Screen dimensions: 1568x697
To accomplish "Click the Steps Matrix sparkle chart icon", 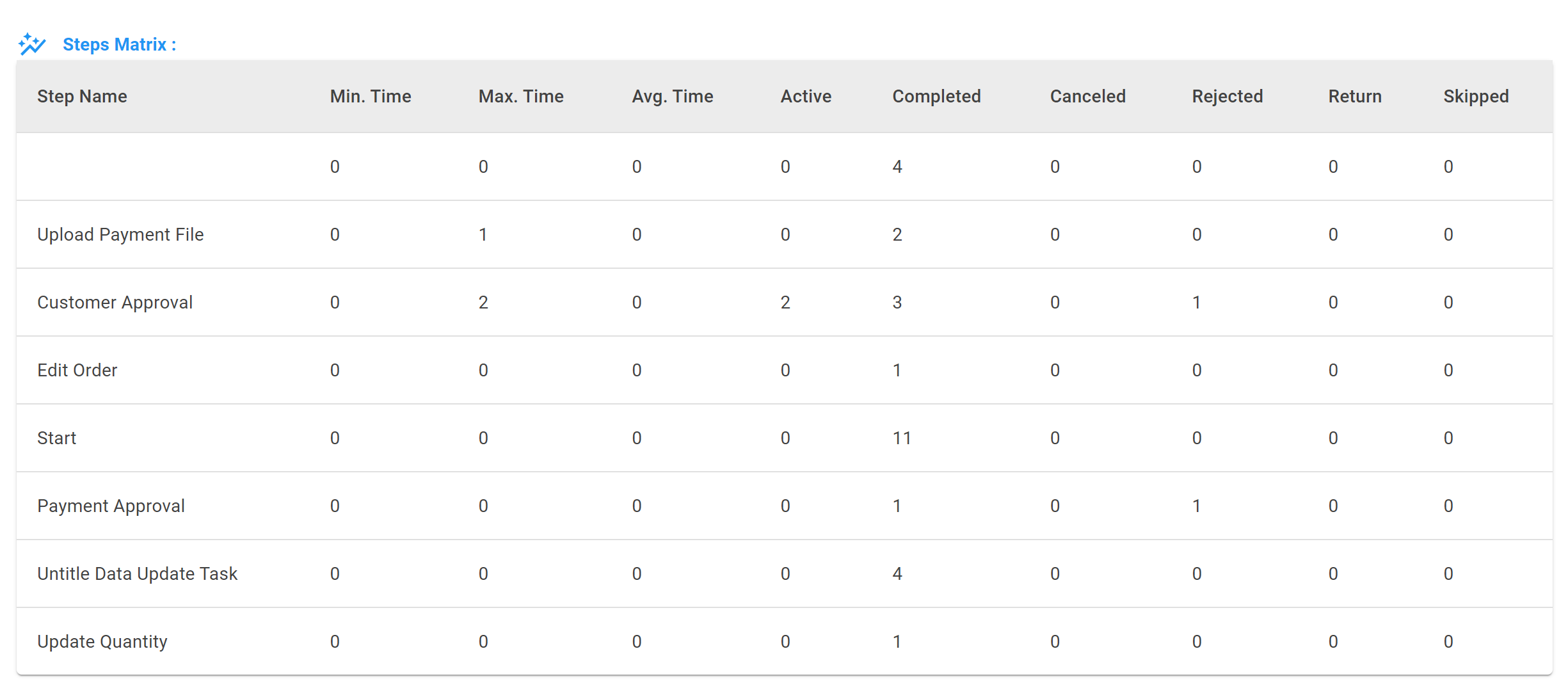I will [32, 44].
